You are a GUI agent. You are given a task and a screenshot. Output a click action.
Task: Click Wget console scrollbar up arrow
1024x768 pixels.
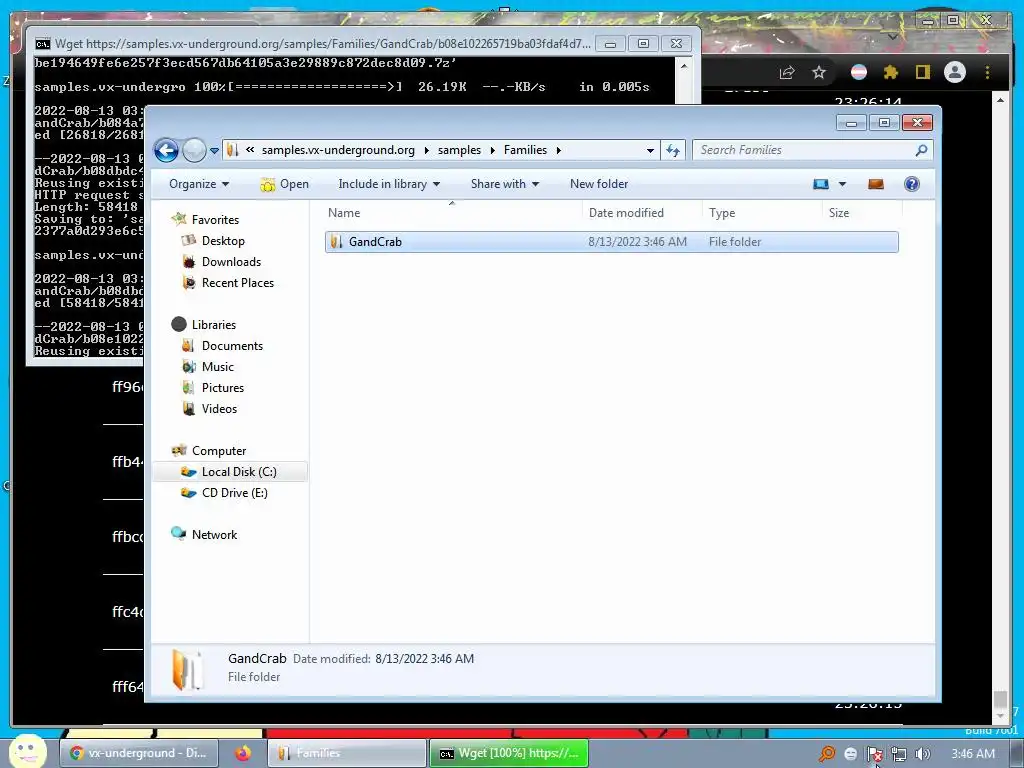click(x=684, y=65)
